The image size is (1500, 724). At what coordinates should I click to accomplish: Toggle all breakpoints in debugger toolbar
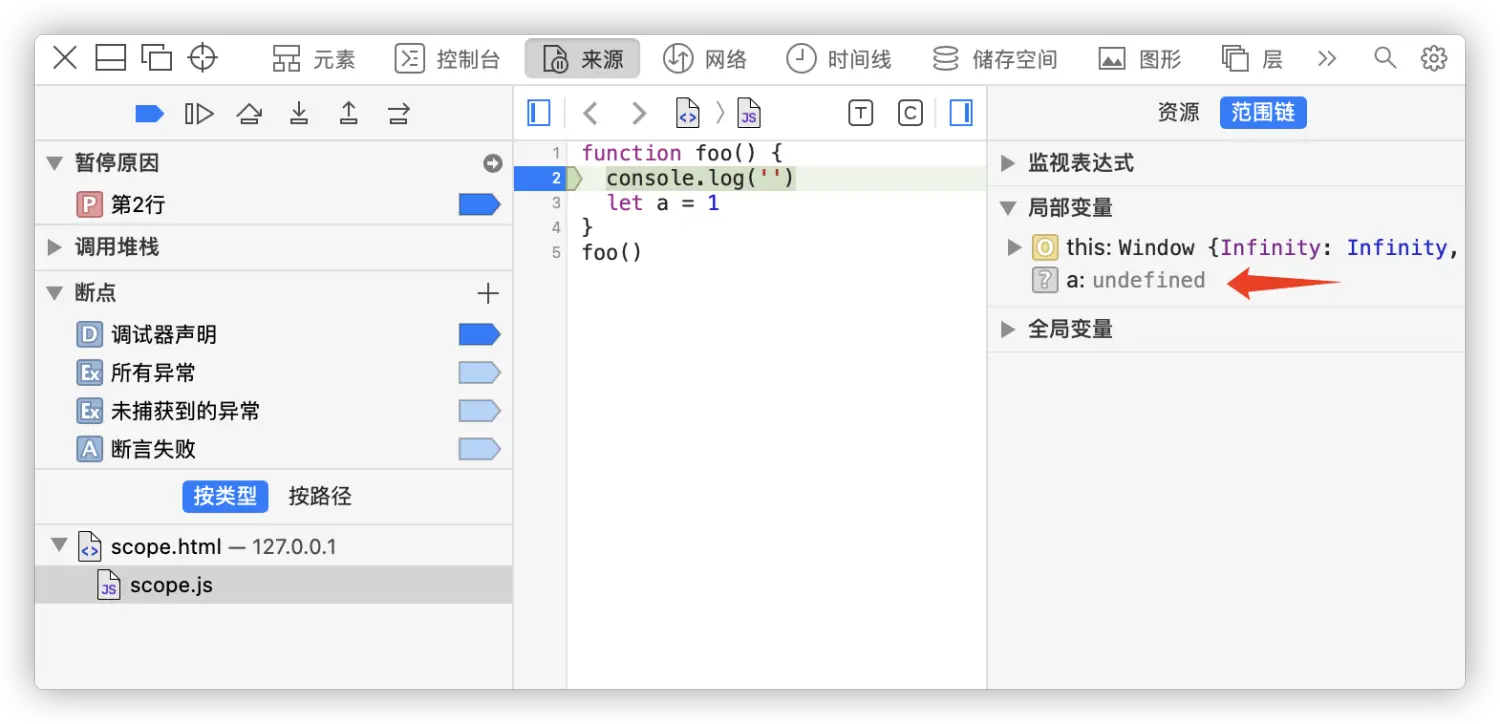click(x=150, y=114)
